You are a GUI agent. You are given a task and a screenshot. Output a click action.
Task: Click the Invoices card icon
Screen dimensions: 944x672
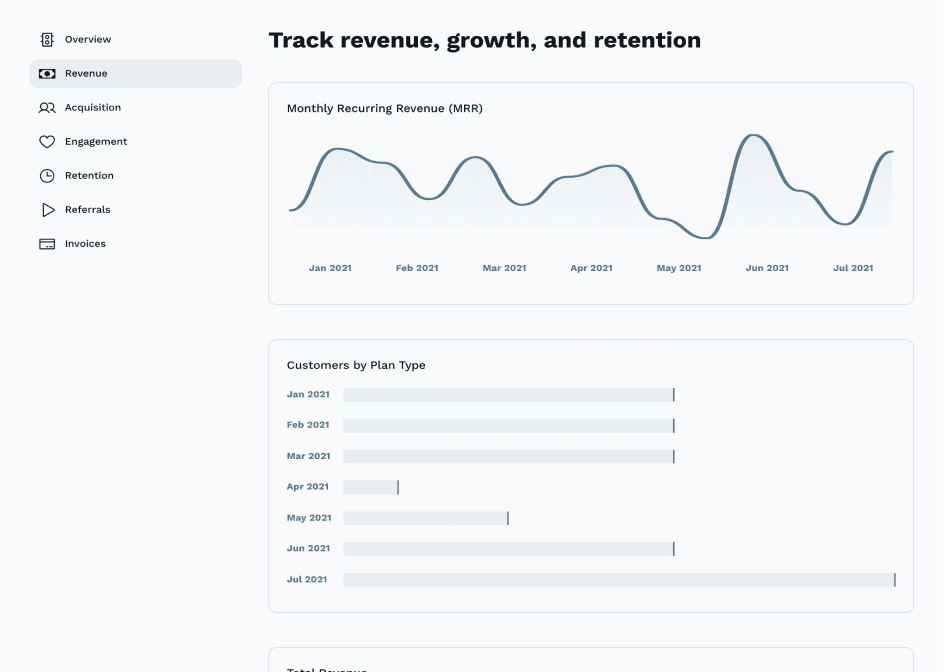[47, 244]
